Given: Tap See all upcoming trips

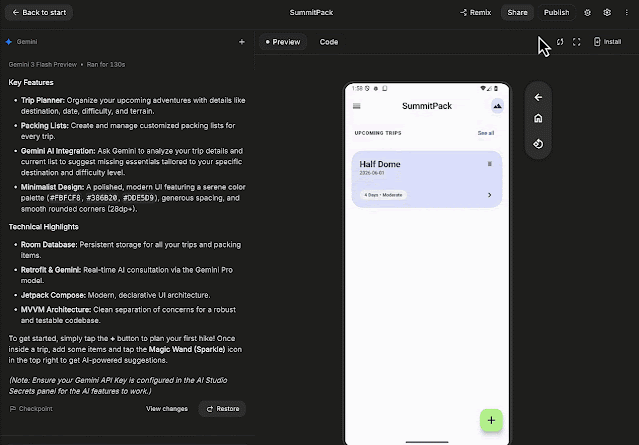Looking at the screenshot, I should [x=486, y=133].
